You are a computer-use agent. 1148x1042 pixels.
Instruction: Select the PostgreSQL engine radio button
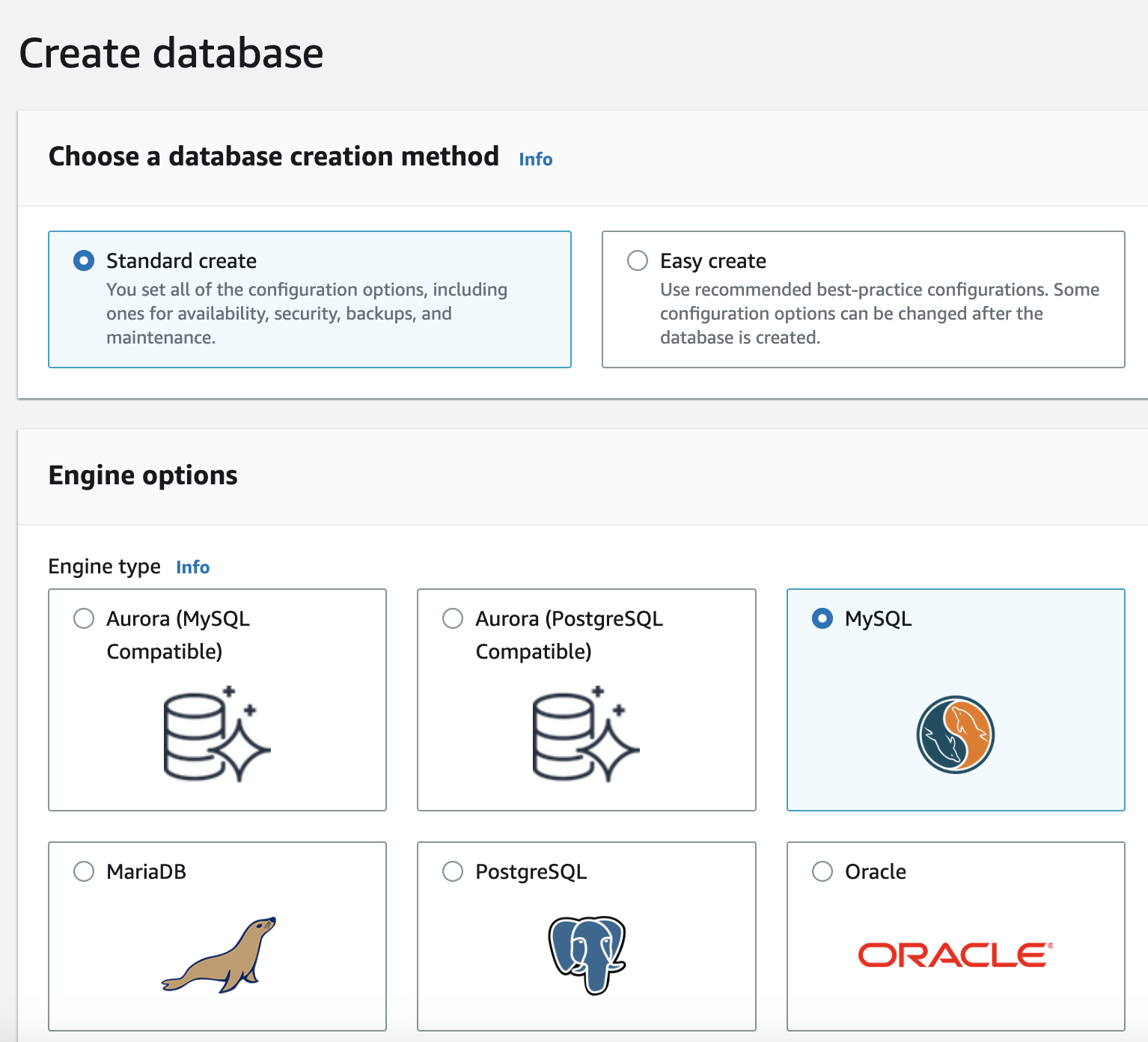tap(453, 871)
